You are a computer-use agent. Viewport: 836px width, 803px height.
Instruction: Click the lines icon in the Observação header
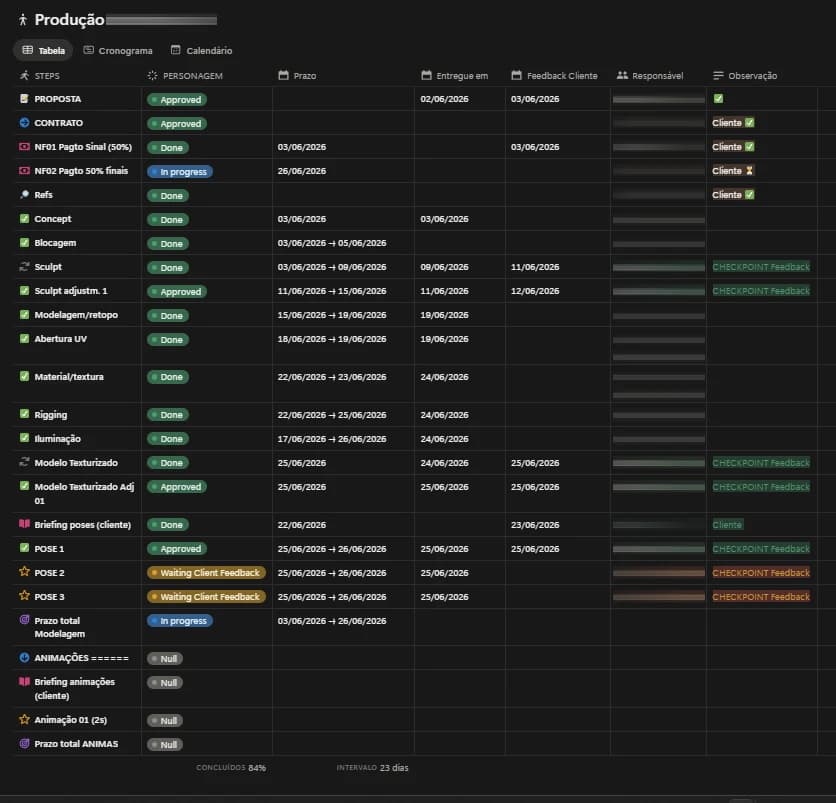coord(718,76)
